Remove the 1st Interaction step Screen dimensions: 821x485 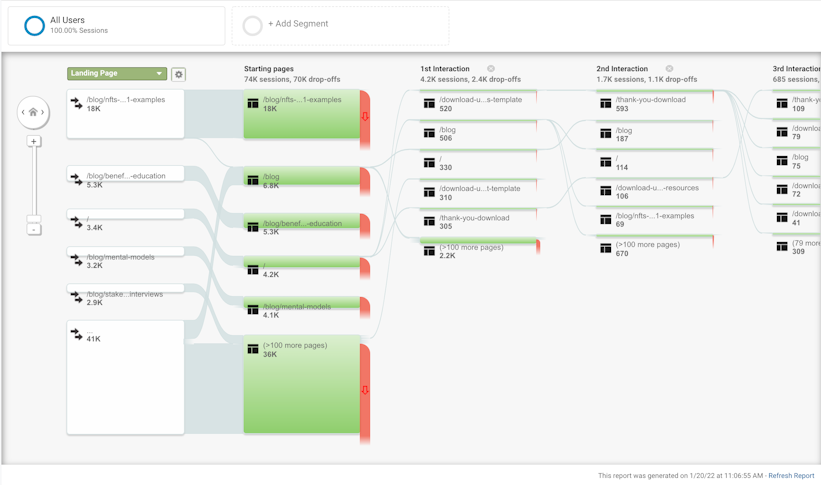point(491,69)
